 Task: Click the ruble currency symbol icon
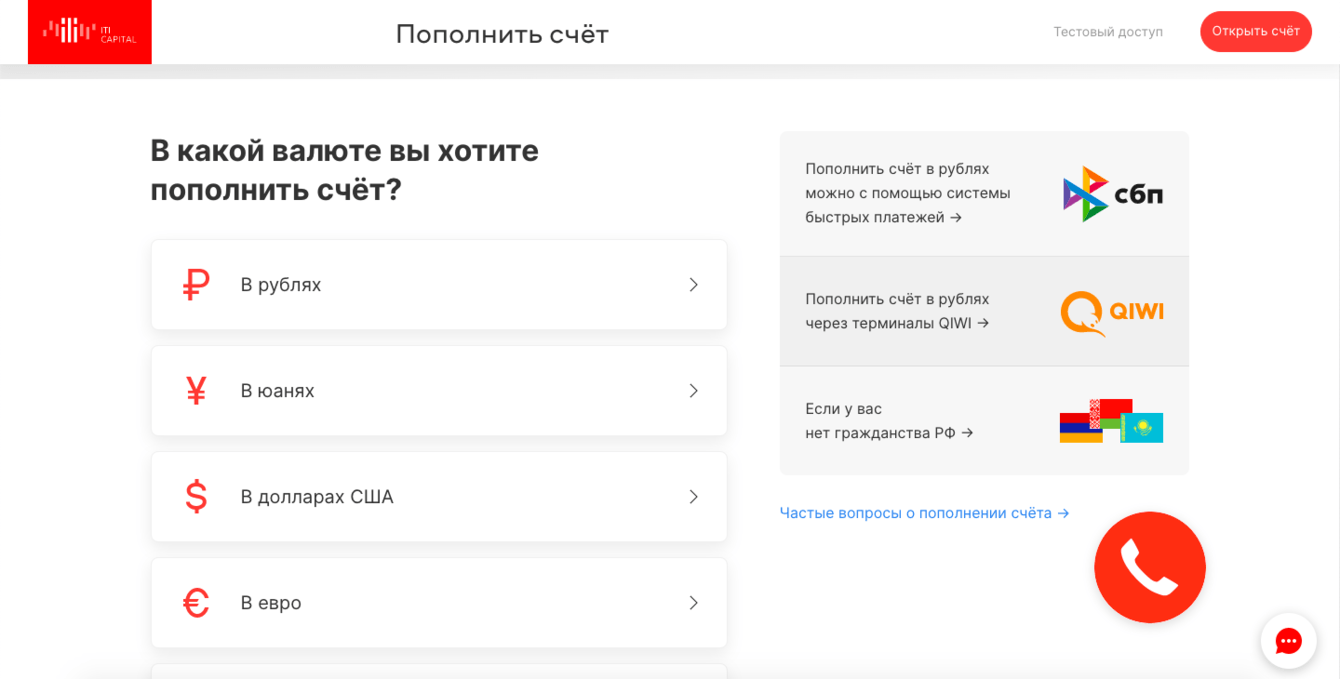[x=196, y=285]
